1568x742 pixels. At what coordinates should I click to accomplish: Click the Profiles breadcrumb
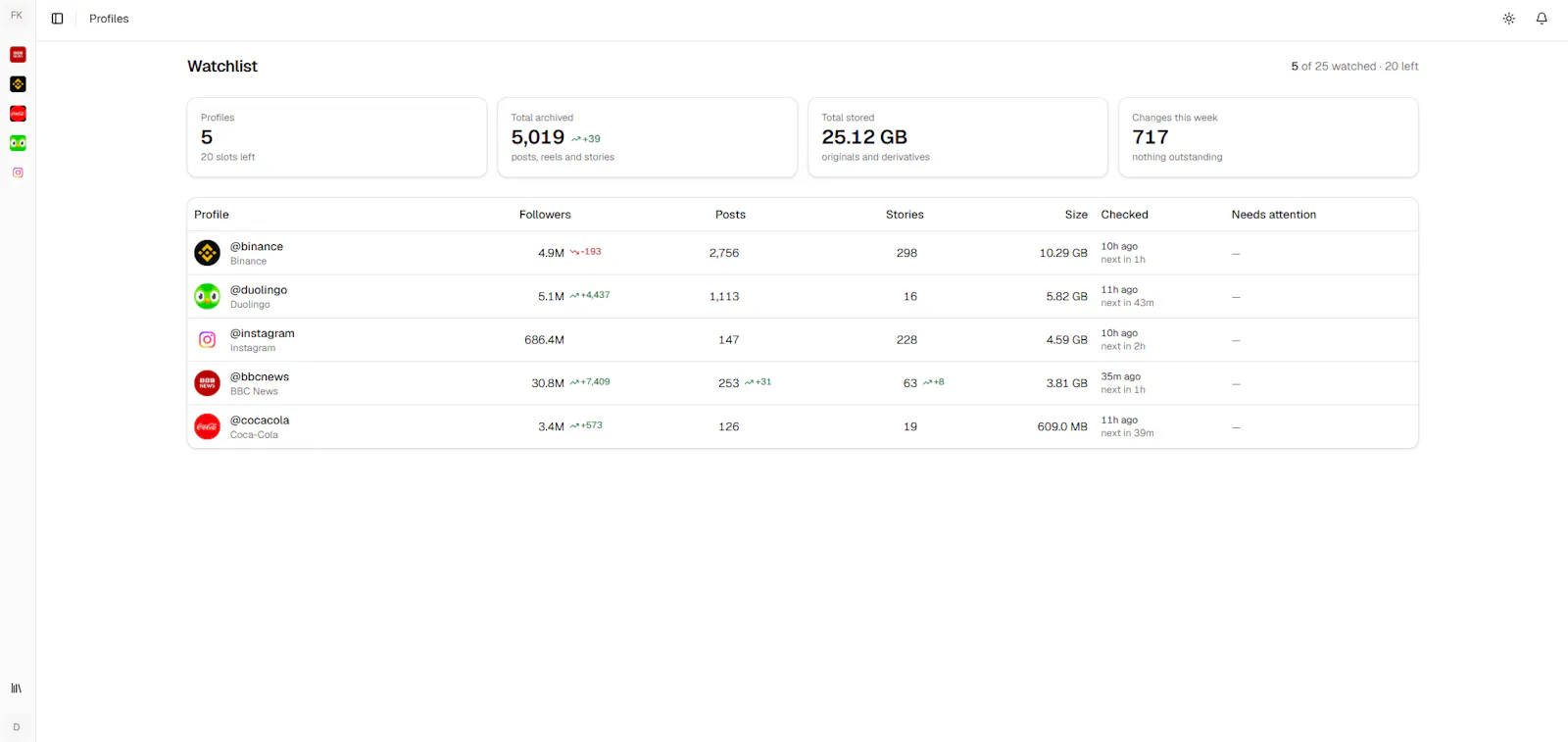tap(109, 19)
